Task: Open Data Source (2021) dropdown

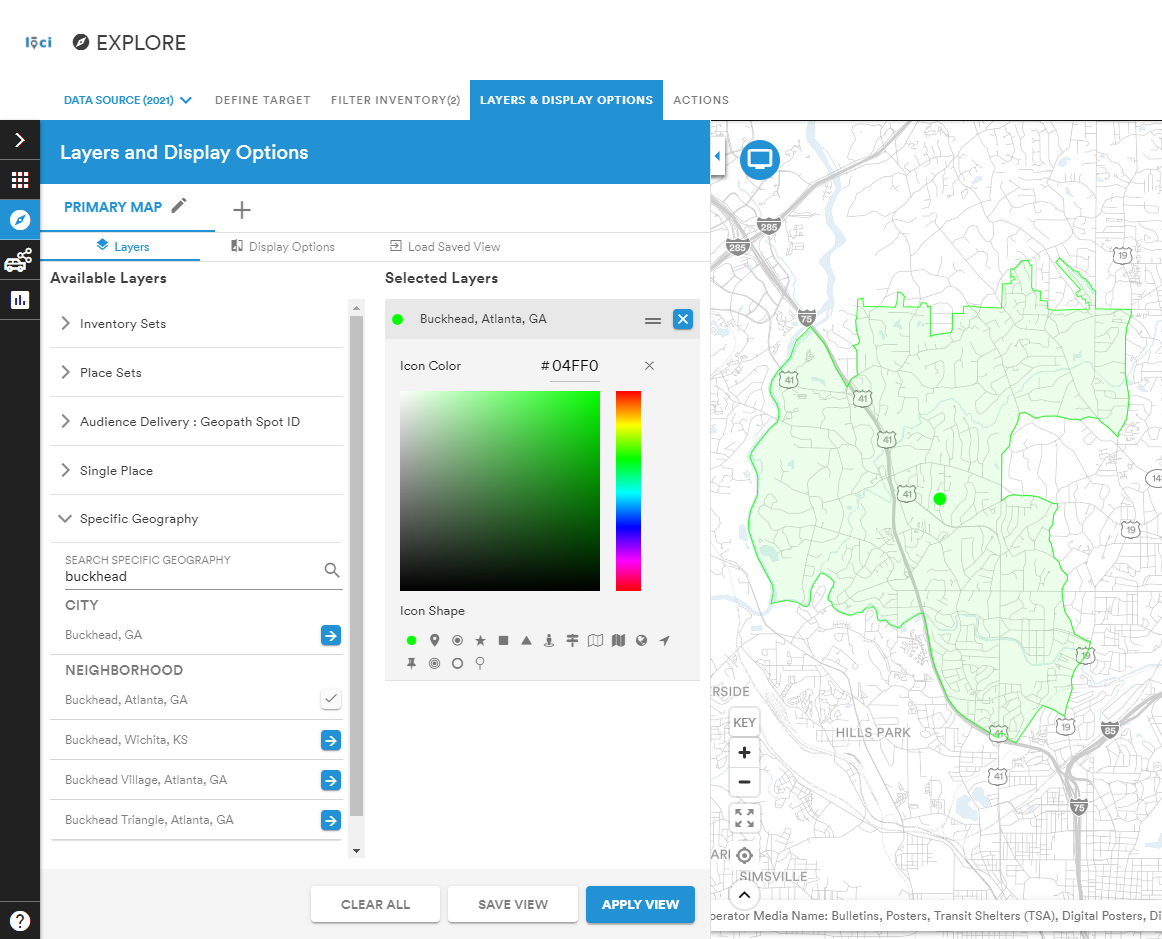Action: click(127, 100)
